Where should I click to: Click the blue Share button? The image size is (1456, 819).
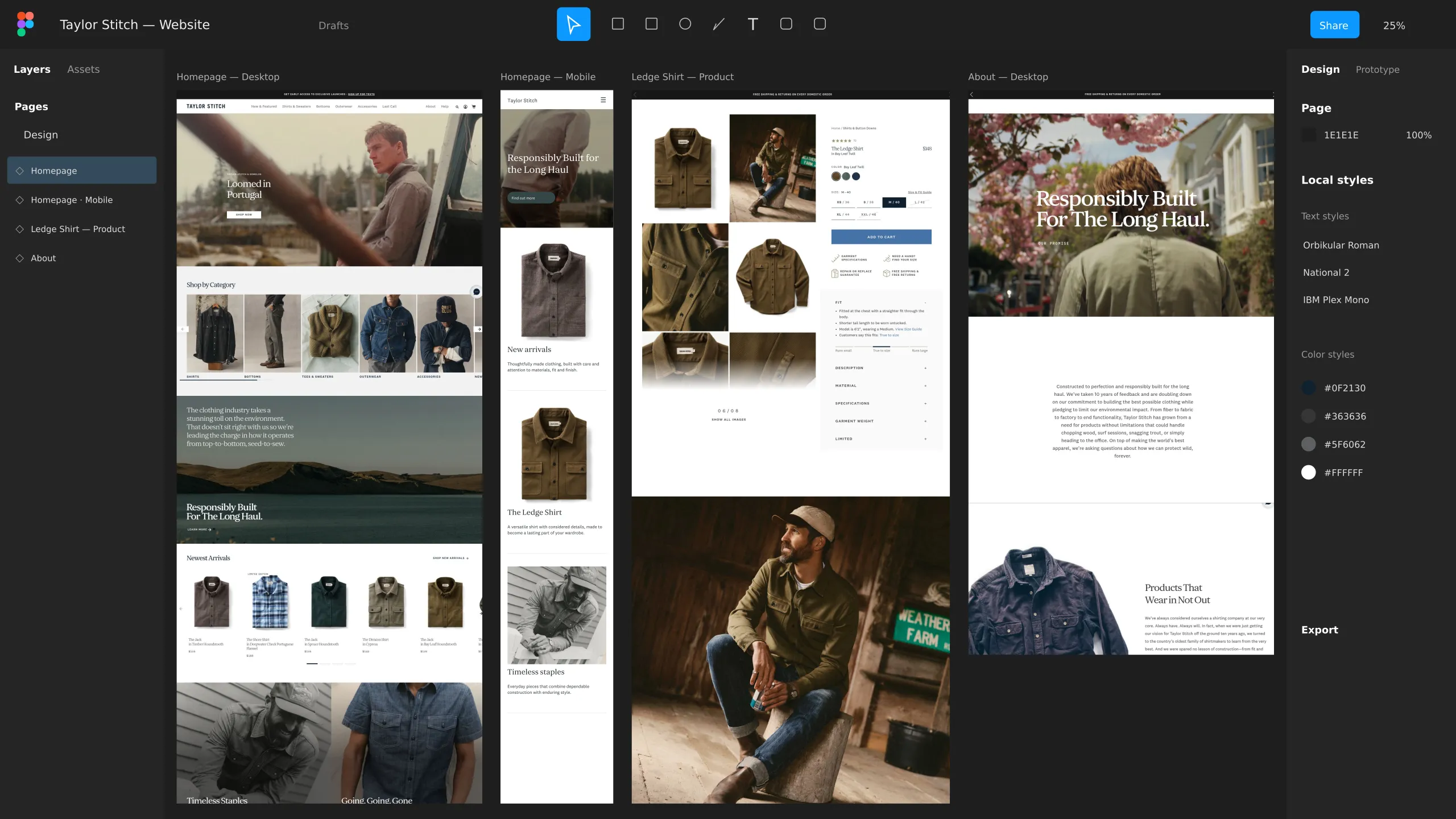point(1334,25)
